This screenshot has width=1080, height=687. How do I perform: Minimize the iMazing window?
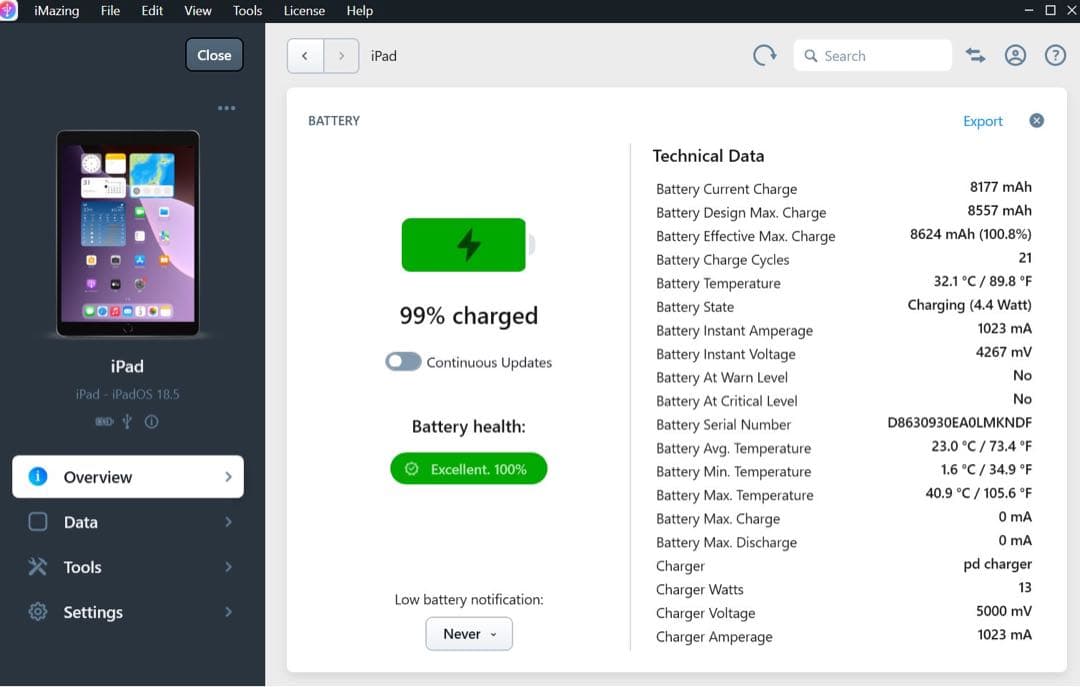pos(1028,10)
